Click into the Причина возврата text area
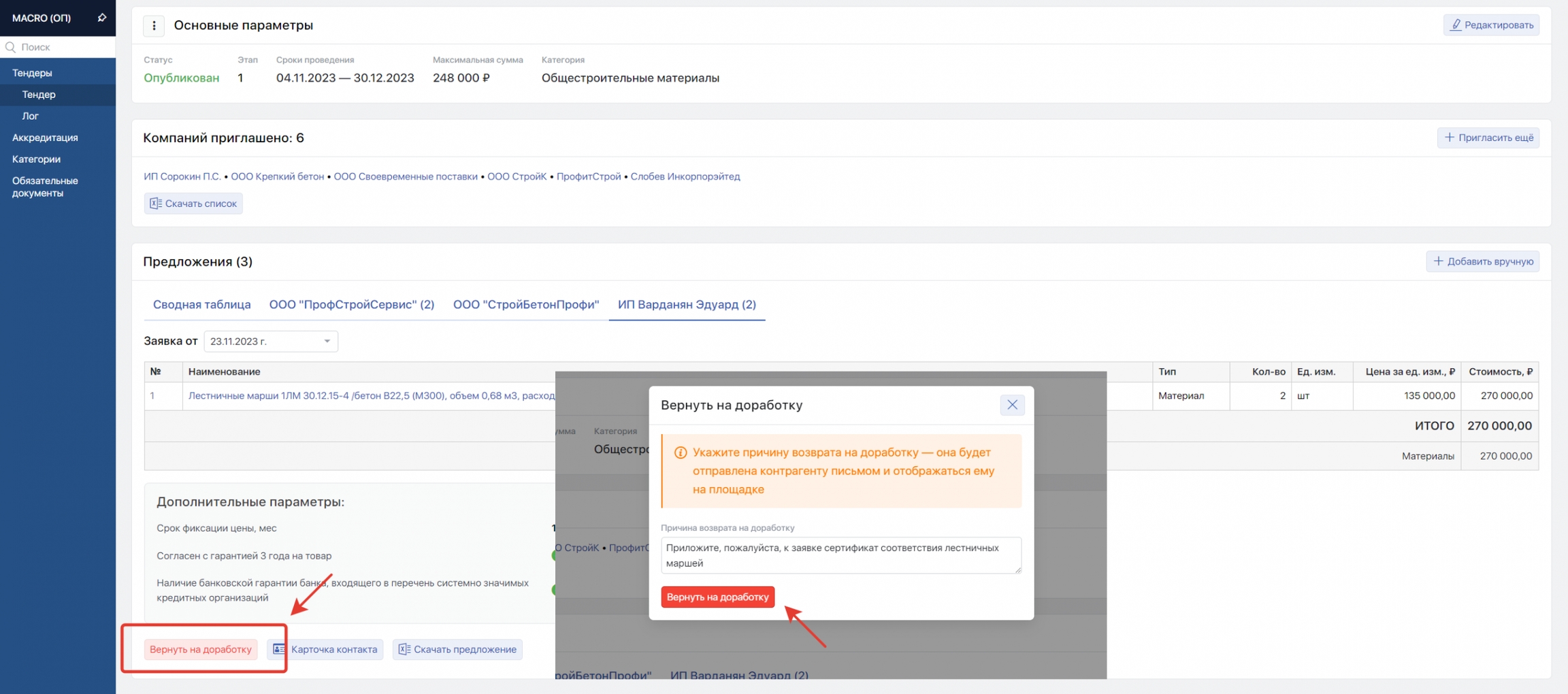The image size is (1568, 694). click(x=840, y=555)
